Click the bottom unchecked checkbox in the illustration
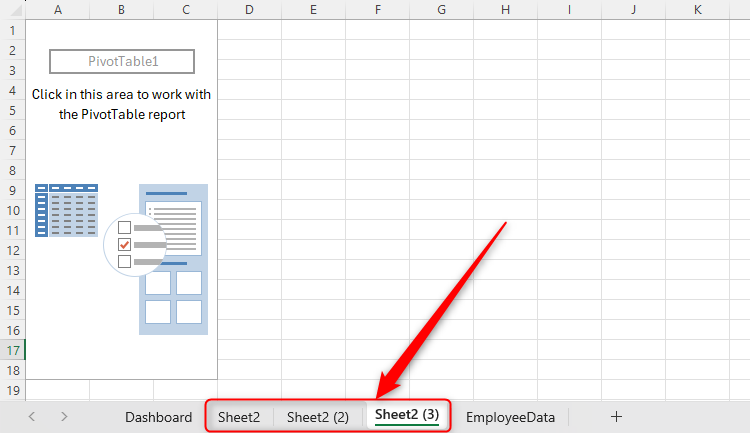The image size is (750, 433). click(124, 261)
